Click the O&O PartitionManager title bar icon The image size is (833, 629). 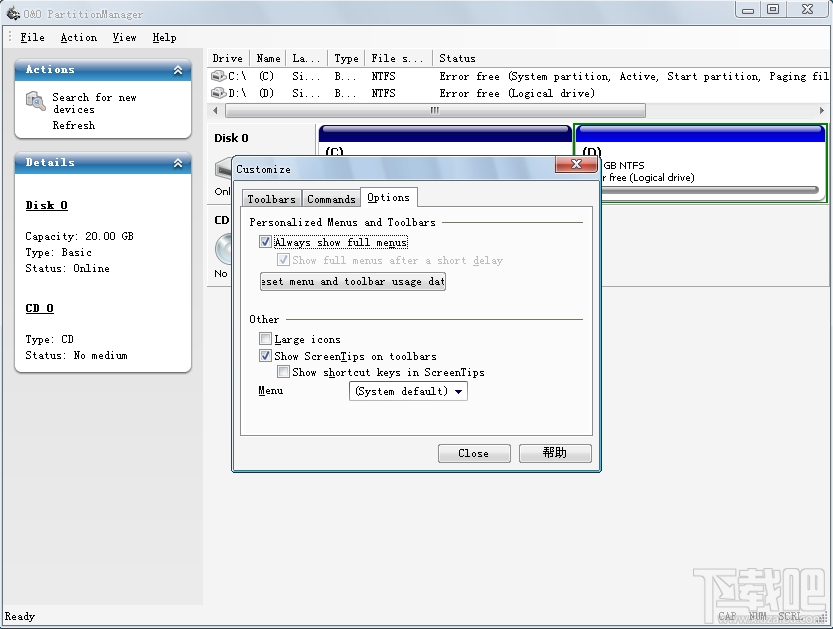click(x=14, y=13)
